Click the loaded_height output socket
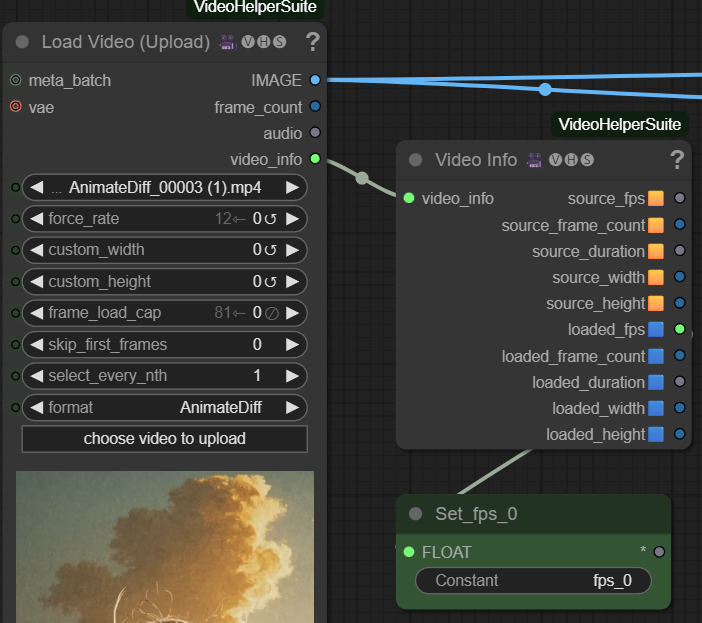This screenshot has width=702, height=623. coord(680,434)
